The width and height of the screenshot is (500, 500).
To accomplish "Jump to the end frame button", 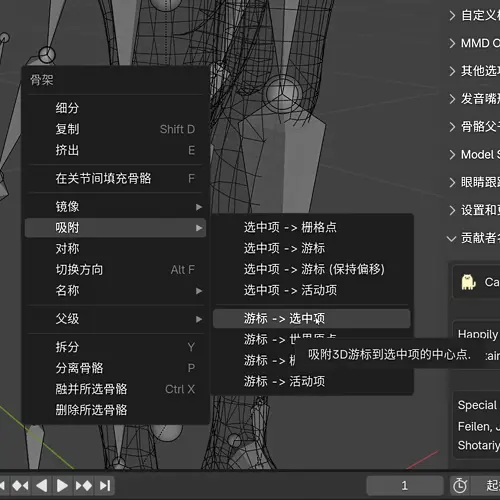I will point(105,486).
